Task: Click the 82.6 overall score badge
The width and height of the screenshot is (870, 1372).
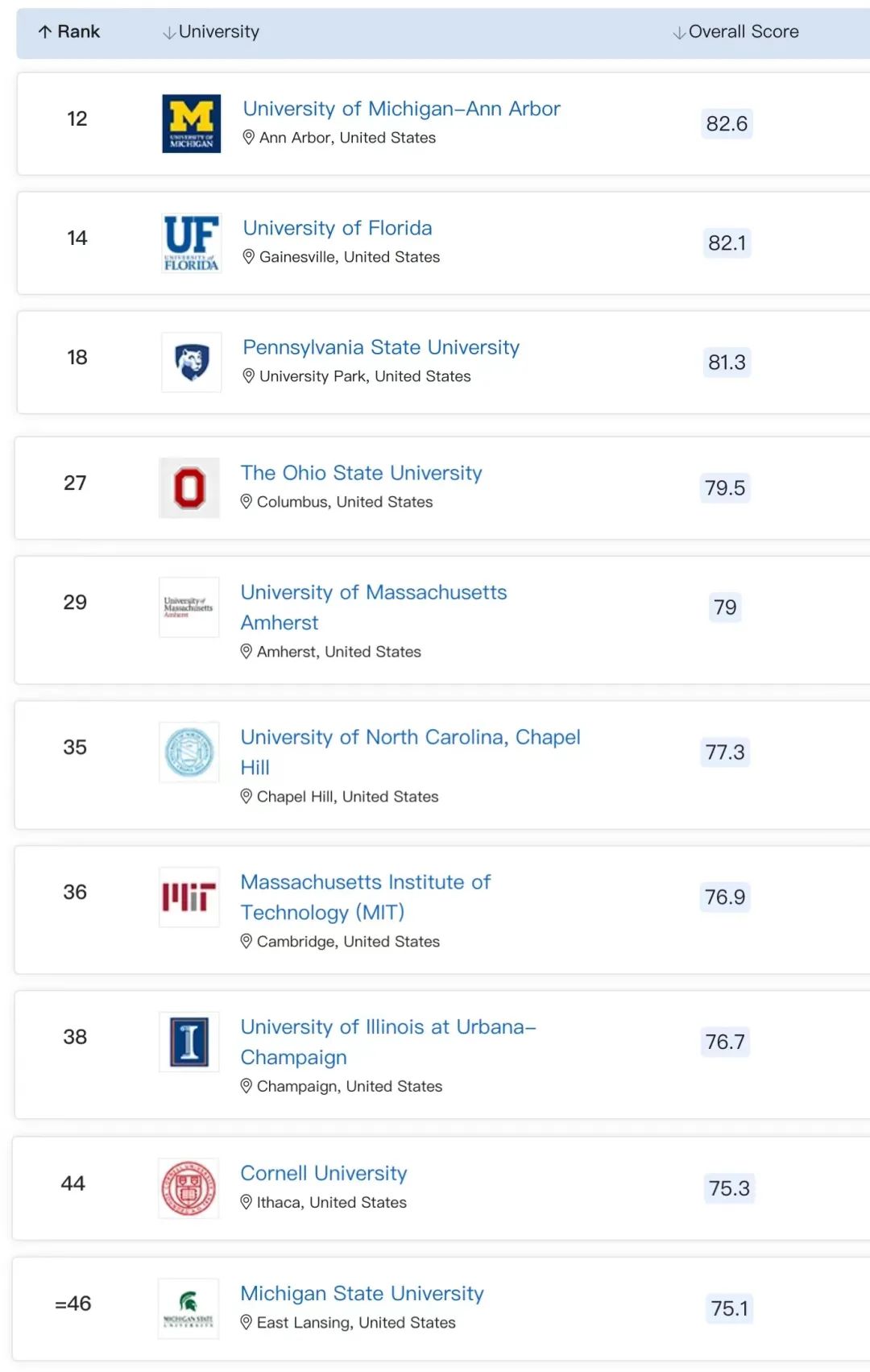Action: [727, 123]
